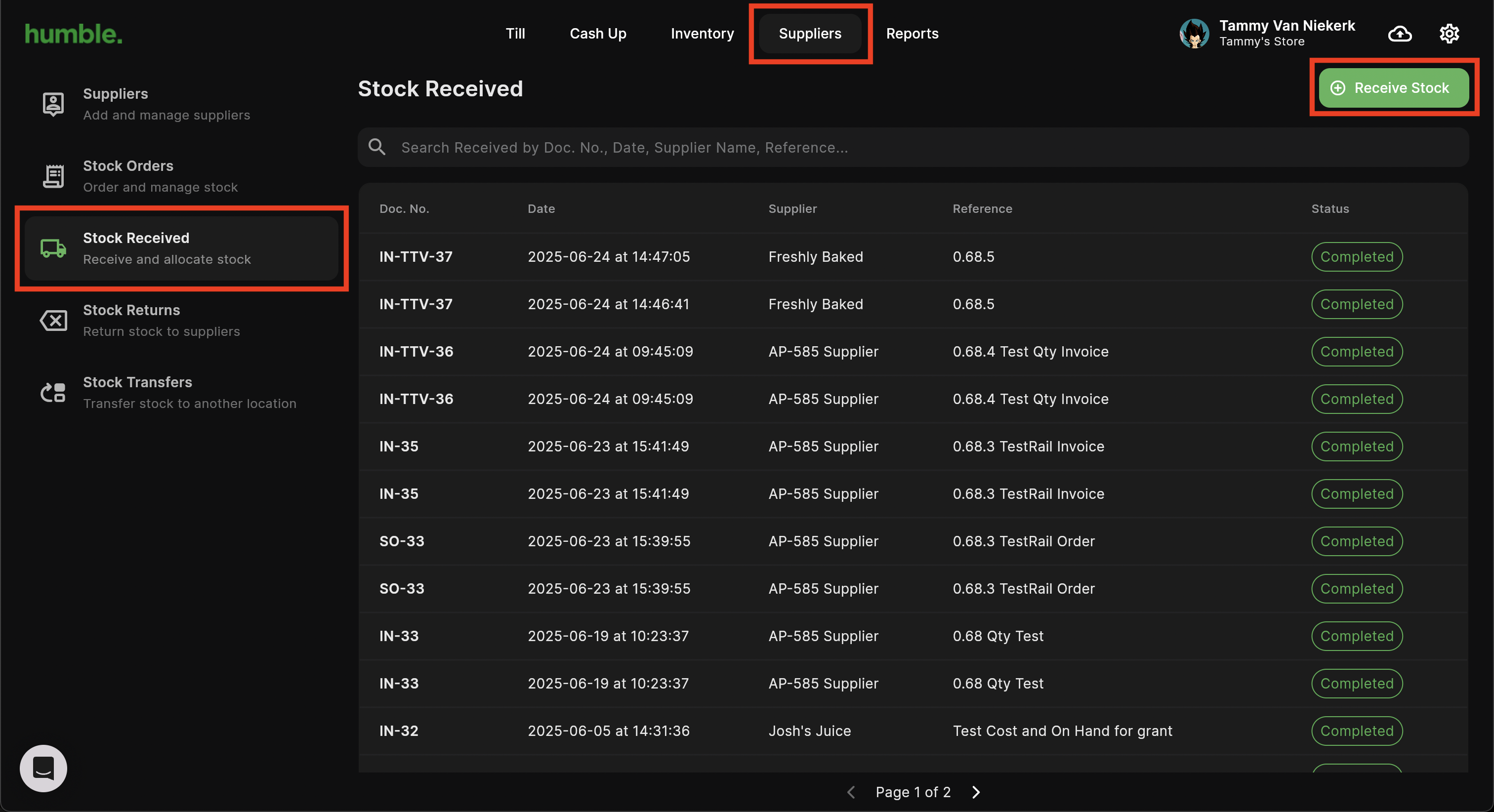Click the Stock Returns backspace icon
This screenshot has height=812, width=1494.
pyautogui.click(x=53, y=321)
